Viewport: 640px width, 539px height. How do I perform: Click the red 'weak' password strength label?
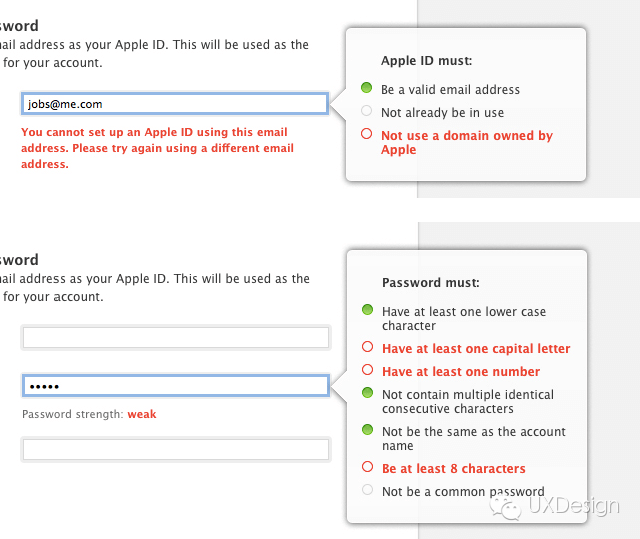tap(142, 414)
